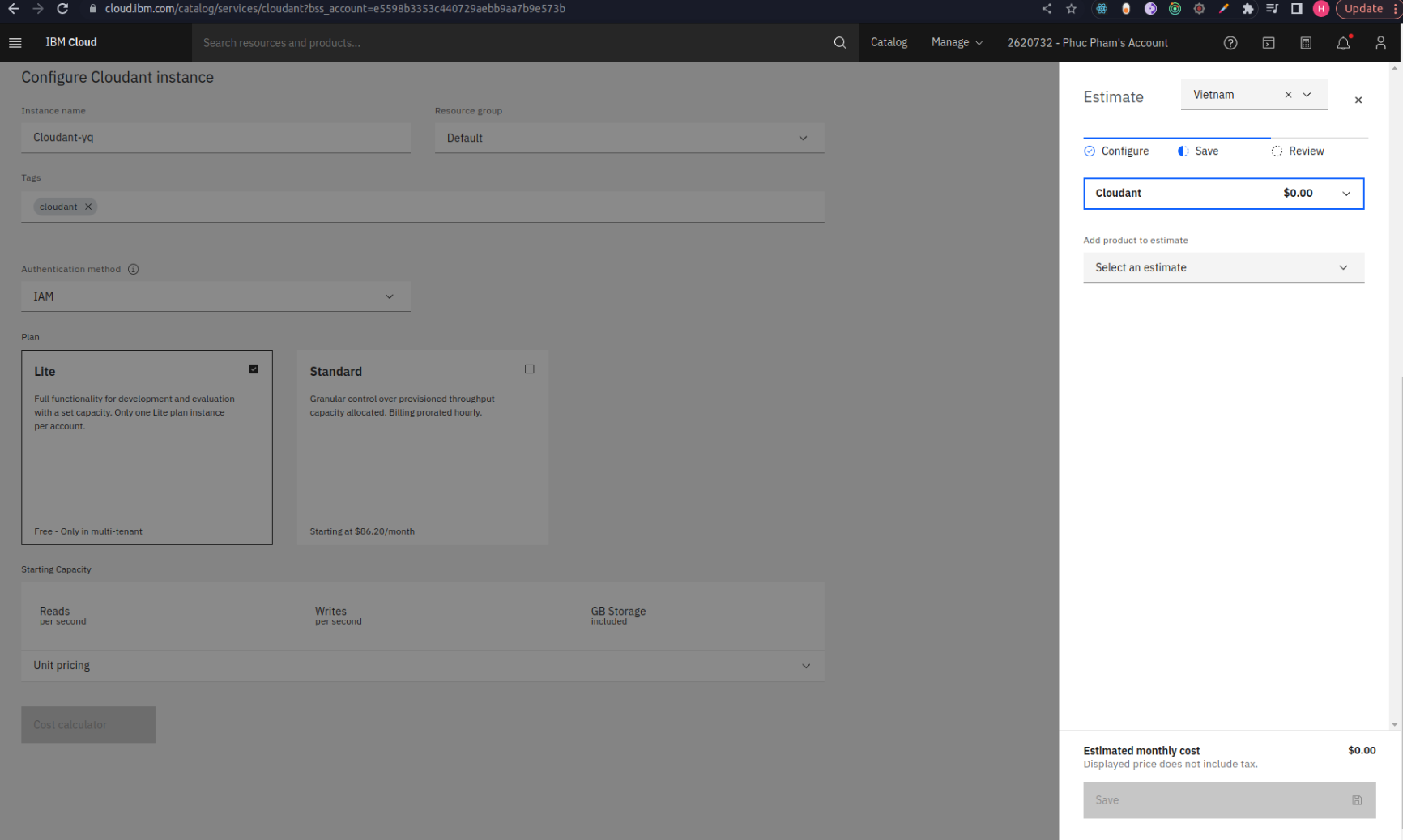Click the Instance name input field

click(215, 138)
